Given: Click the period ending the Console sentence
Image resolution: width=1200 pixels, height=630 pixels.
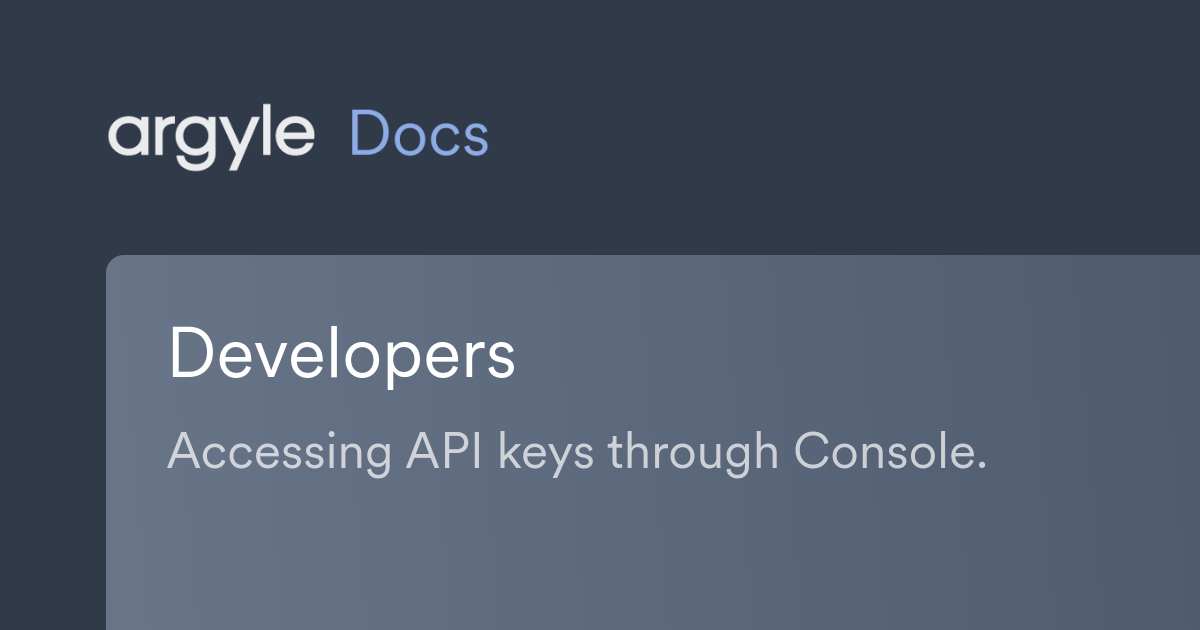Looking at the screenshot, I should coord(981,468).
